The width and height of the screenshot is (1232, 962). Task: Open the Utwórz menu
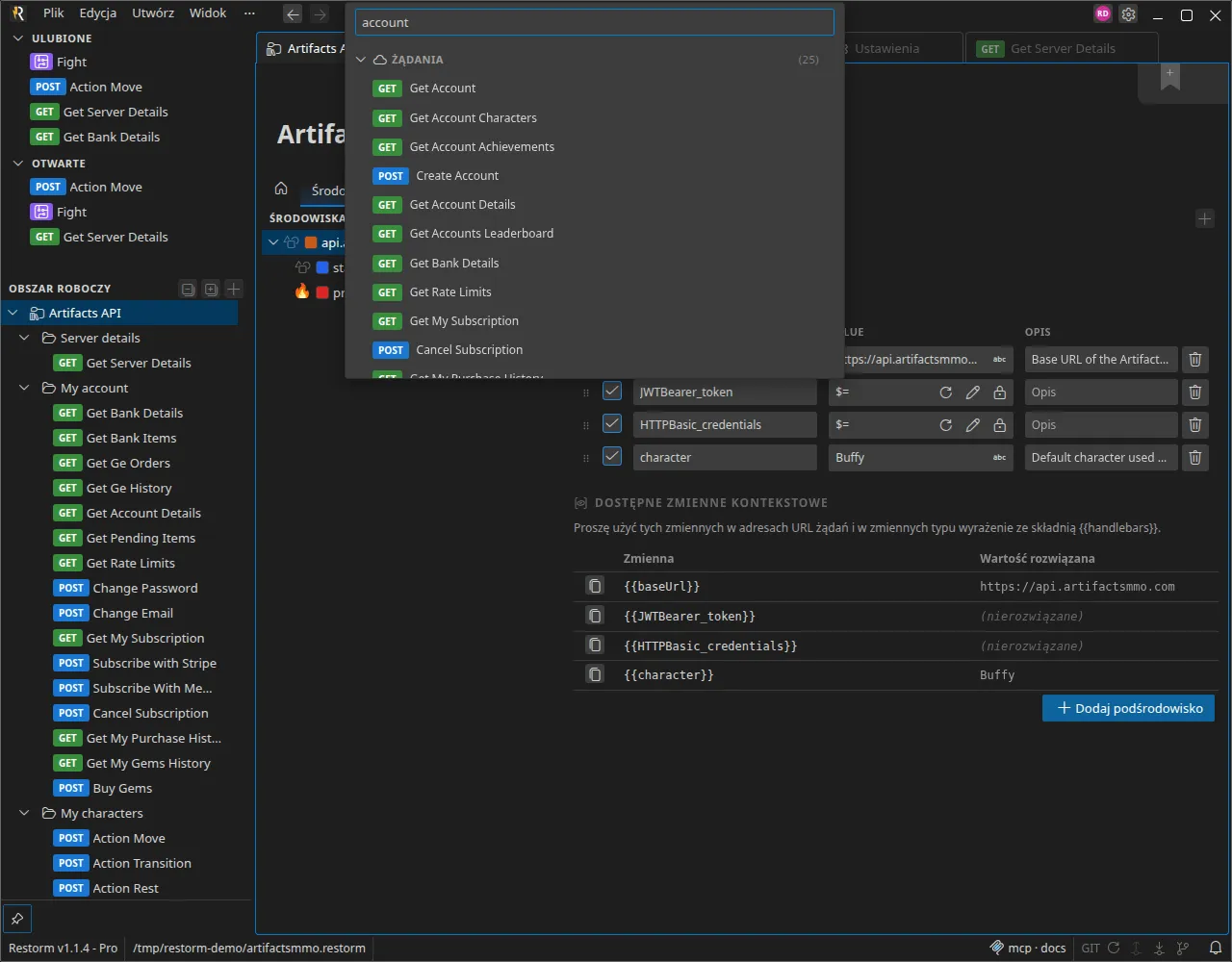[x=153, y=13]
